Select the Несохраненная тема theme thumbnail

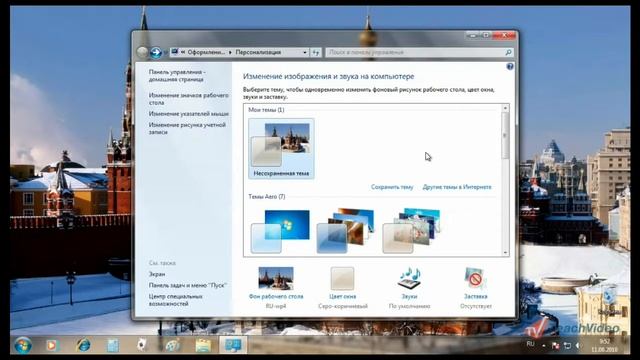pos(281,149)
